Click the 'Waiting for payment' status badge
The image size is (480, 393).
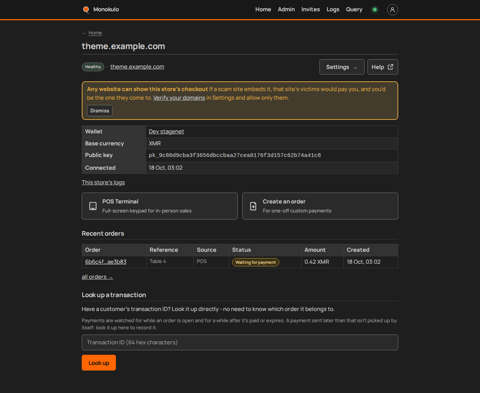(256, 262)
